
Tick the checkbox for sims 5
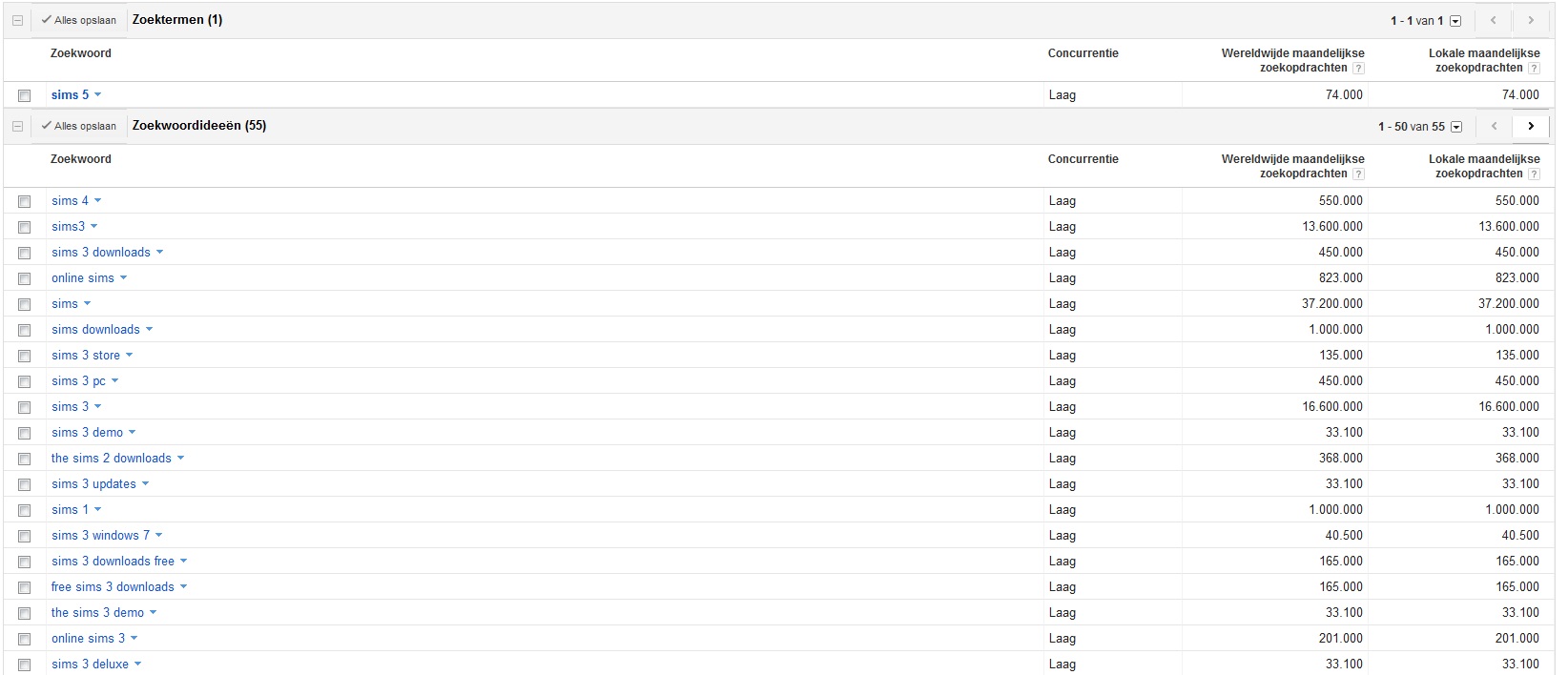pyautogui.click(x=25, y=95)
